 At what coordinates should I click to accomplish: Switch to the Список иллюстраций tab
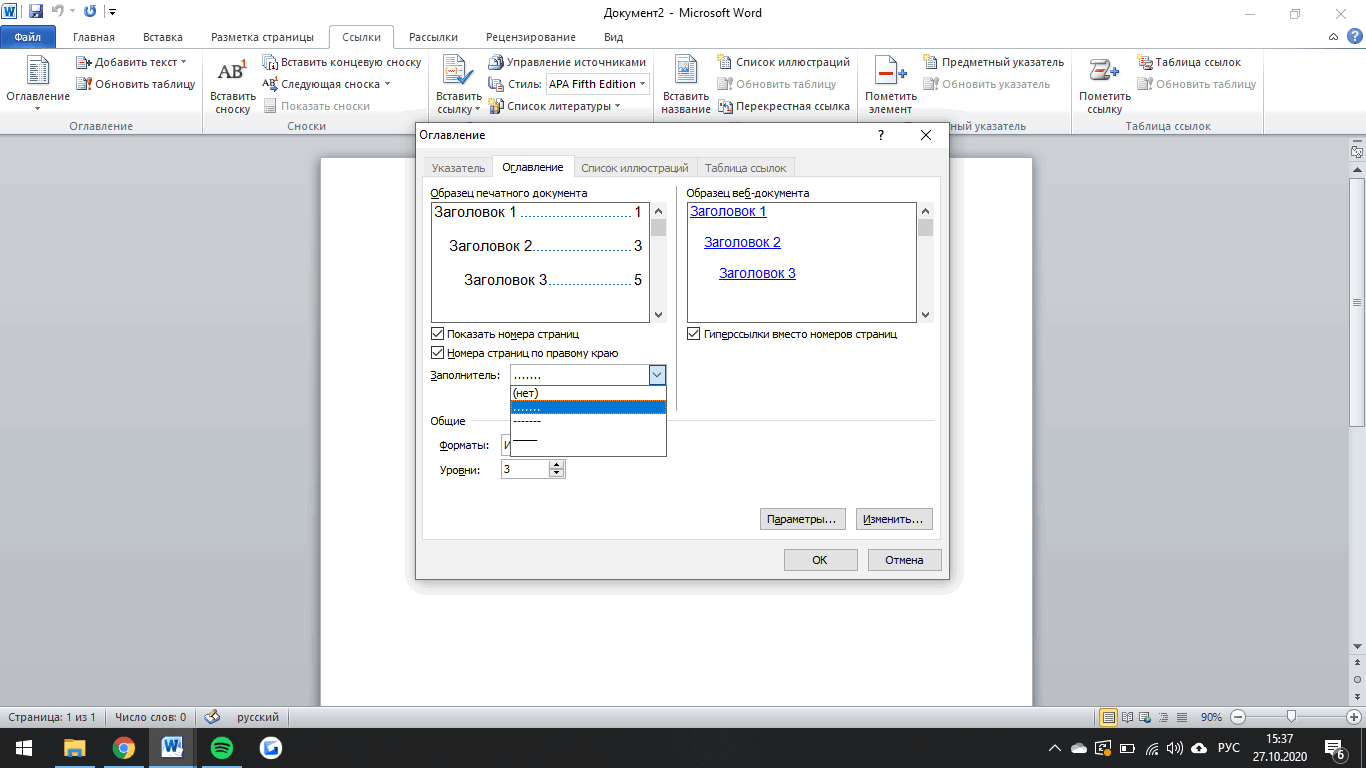(x=634, y=168)
